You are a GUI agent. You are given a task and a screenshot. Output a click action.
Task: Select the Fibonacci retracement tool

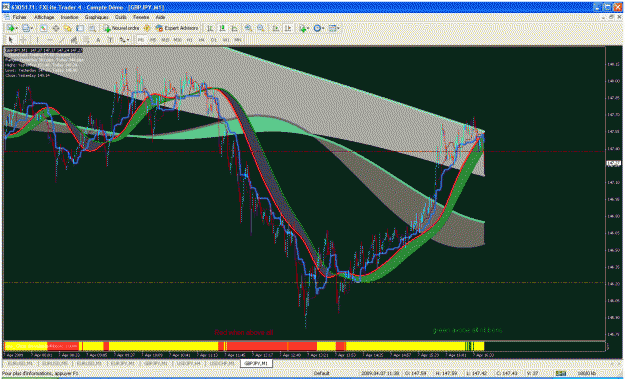pyautogui.click(x=86, y=39)
